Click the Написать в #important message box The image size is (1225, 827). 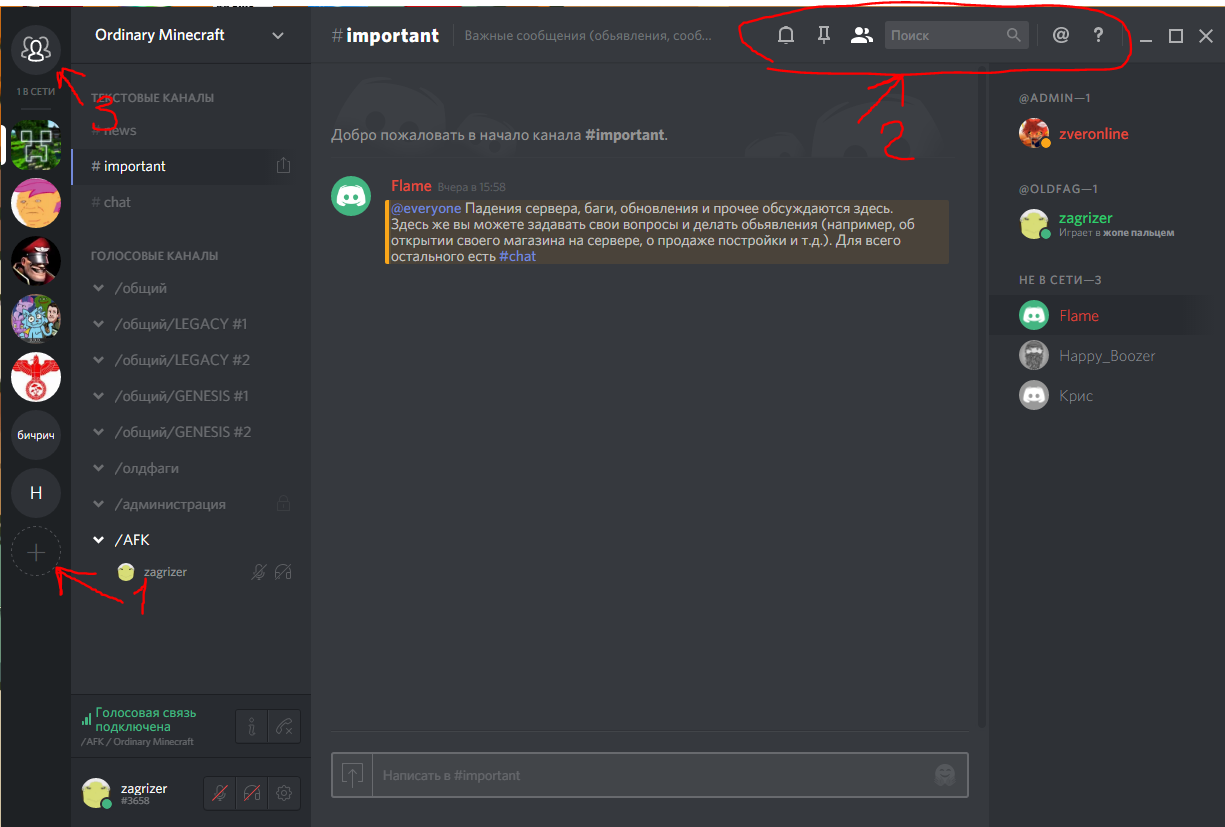650,775
